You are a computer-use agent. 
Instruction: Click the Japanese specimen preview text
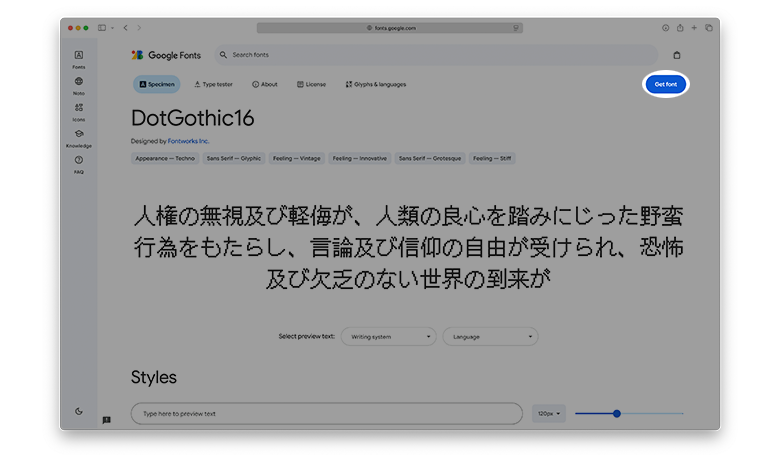click(x=408, y=247)
